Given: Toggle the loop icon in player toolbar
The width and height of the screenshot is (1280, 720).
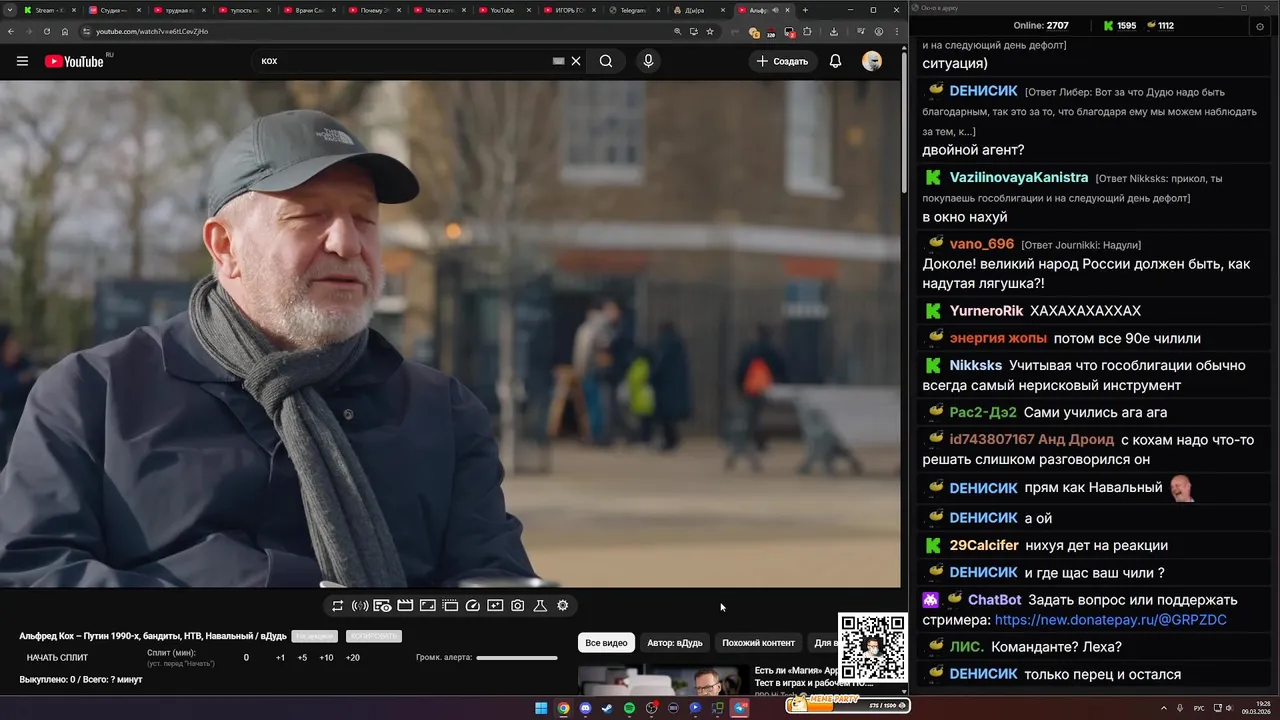Looking at the screenshot, I should pos(337,606).
